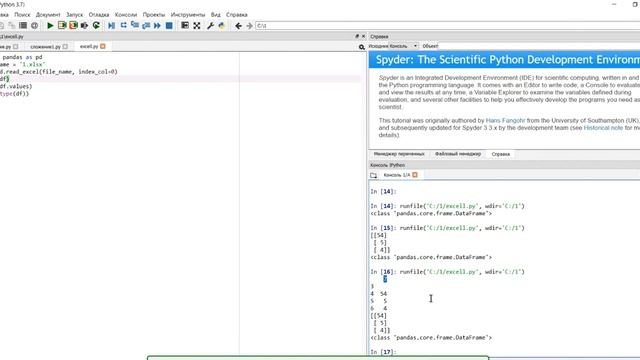Click the '1.xlsx' file name line
Screen dimensions: 640x360
tap(22, 64)
